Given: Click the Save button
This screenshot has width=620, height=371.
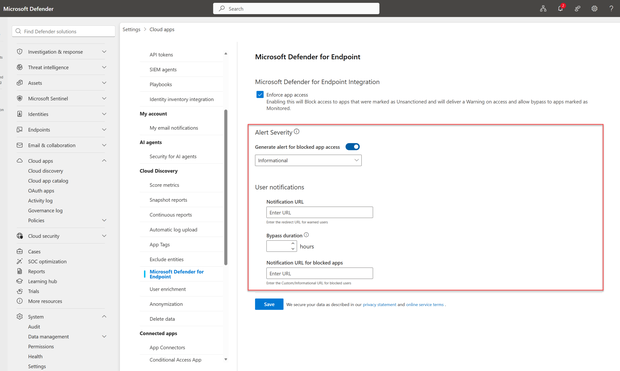Looking at the screenshot, I should pos(269,304).
